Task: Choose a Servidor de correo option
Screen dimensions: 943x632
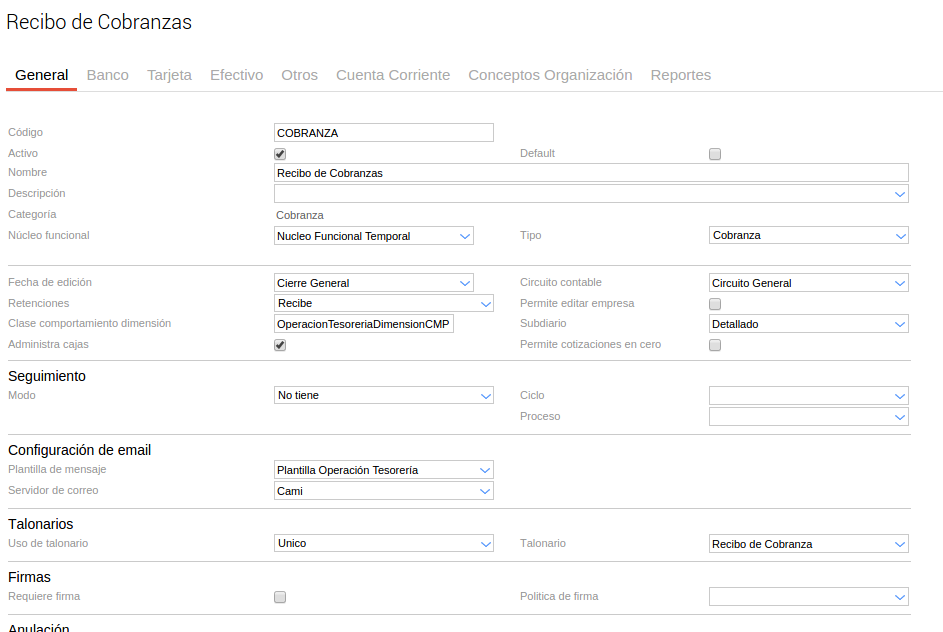Action: coord(383,491)
